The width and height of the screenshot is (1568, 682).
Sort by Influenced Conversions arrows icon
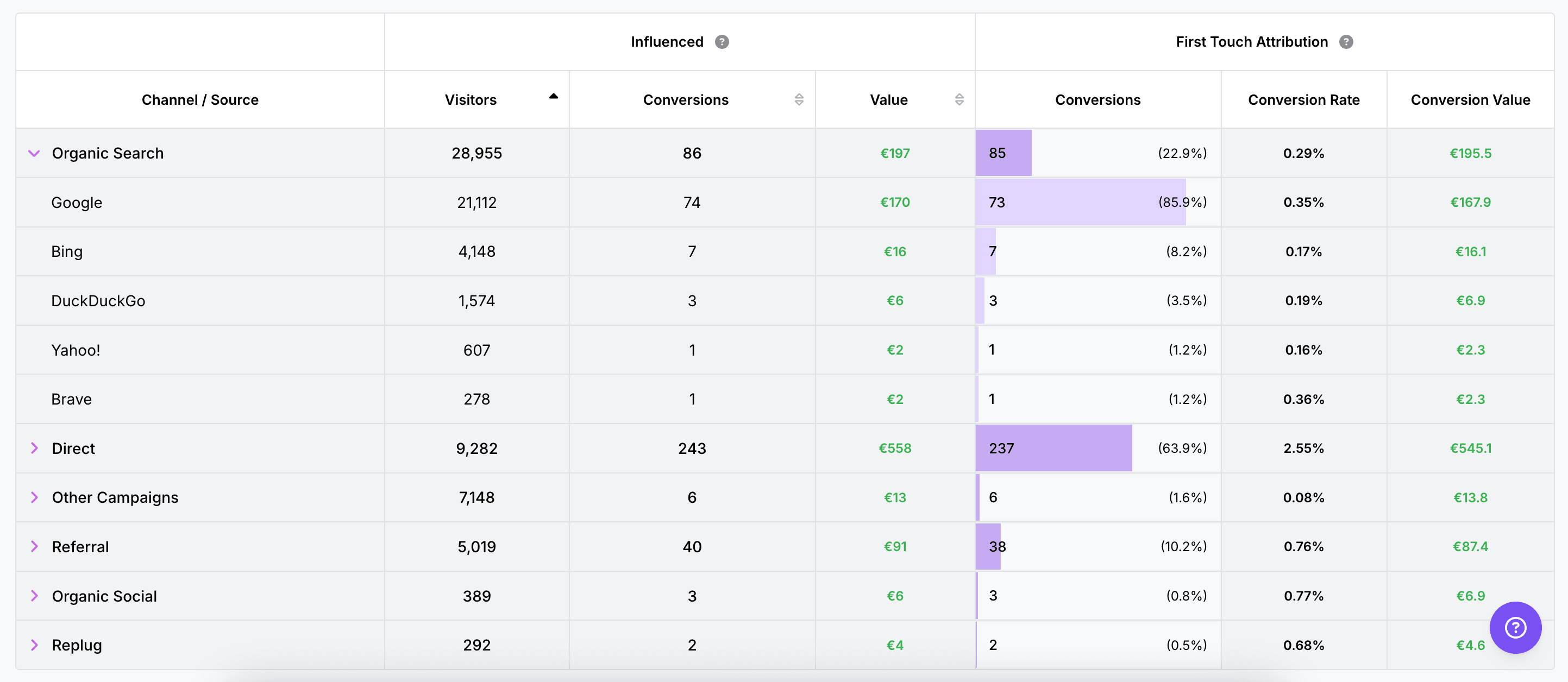tap(799, 100)
